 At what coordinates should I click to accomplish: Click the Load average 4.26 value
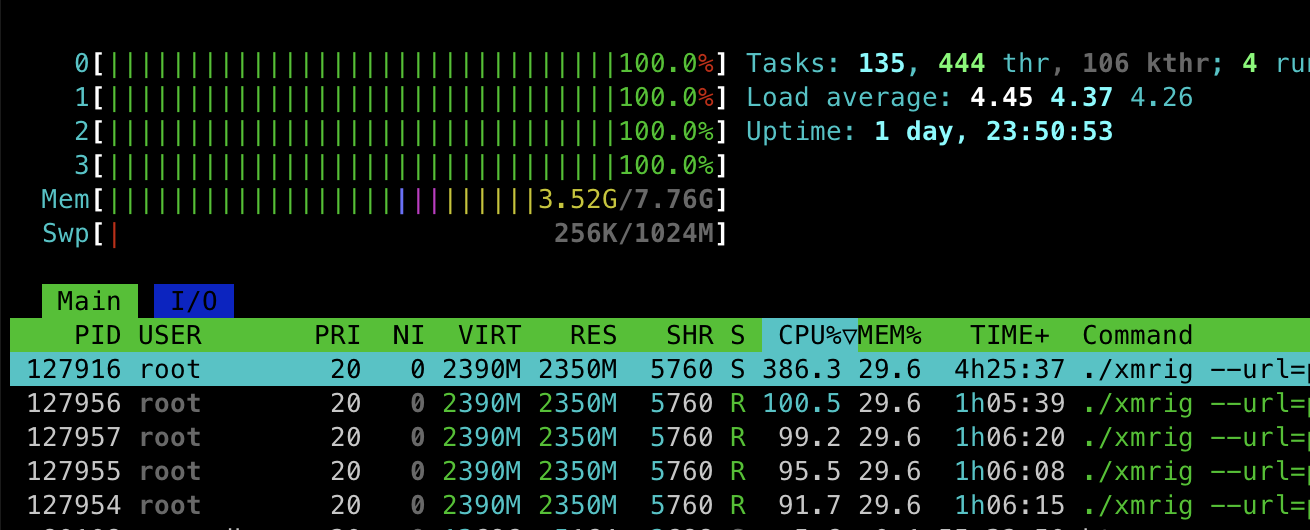(x=1162, y=98)
